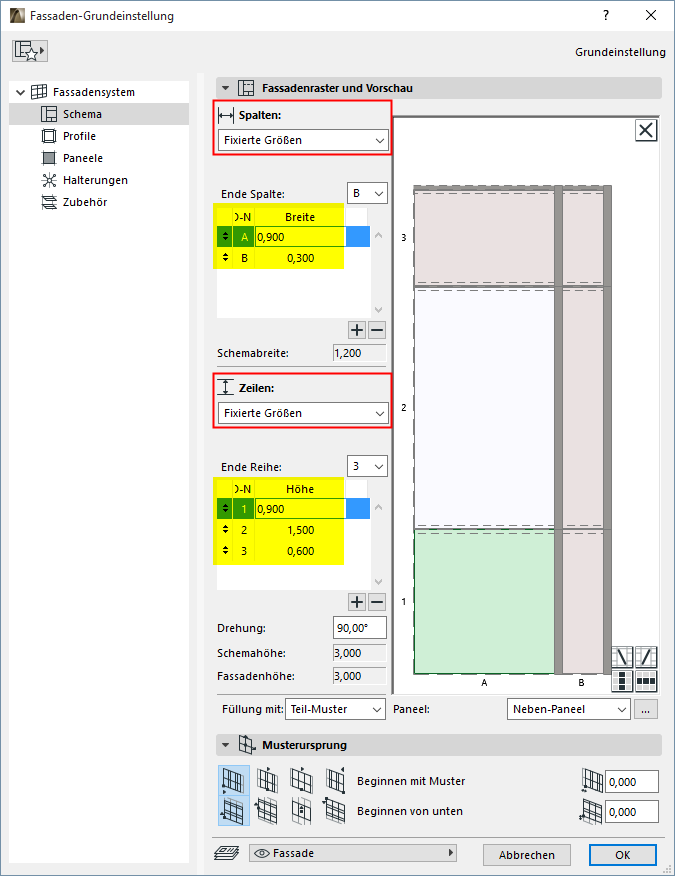Open the Fassade layer dropdown
675x876 pixels.
pyautogui.click(x=353, y=853)
